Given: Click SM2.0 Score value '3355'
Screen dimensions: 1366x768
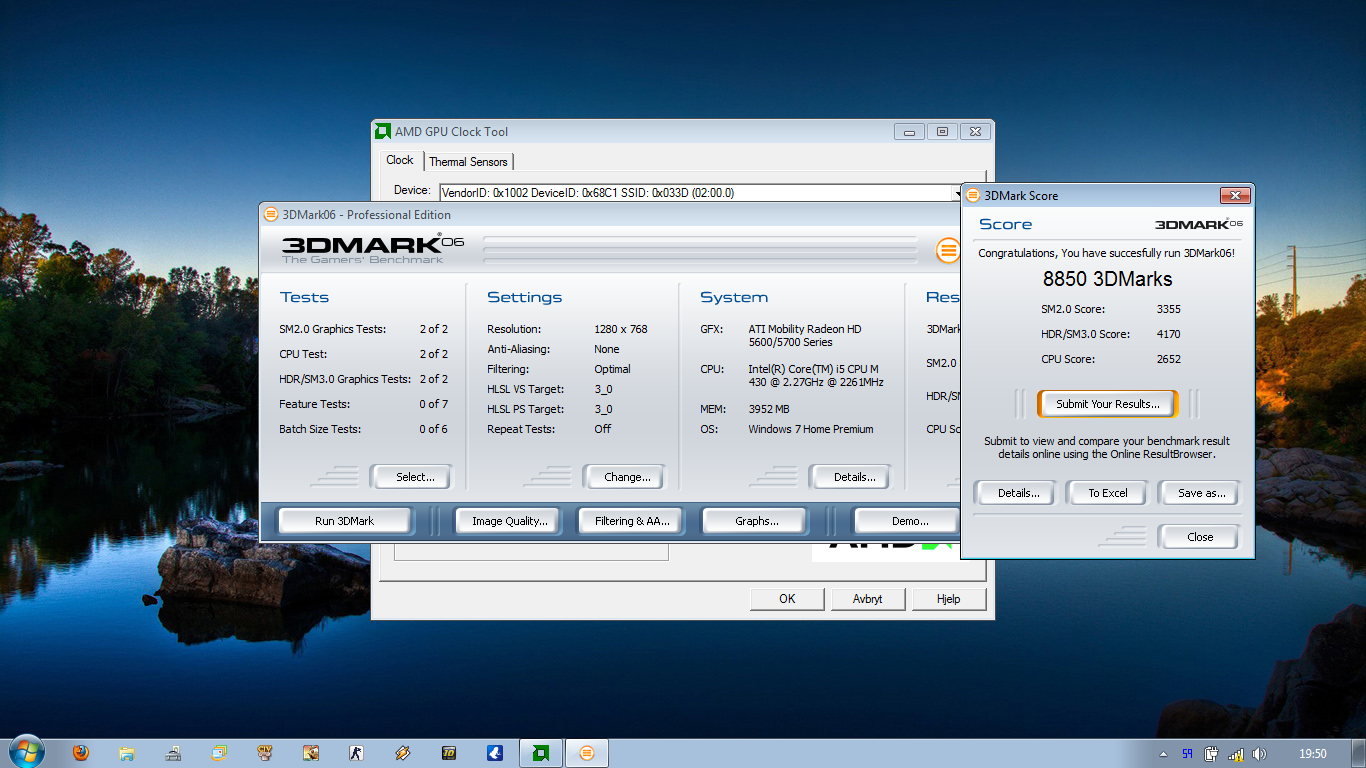Looking at the screenshot, I should coord(1168,309).
